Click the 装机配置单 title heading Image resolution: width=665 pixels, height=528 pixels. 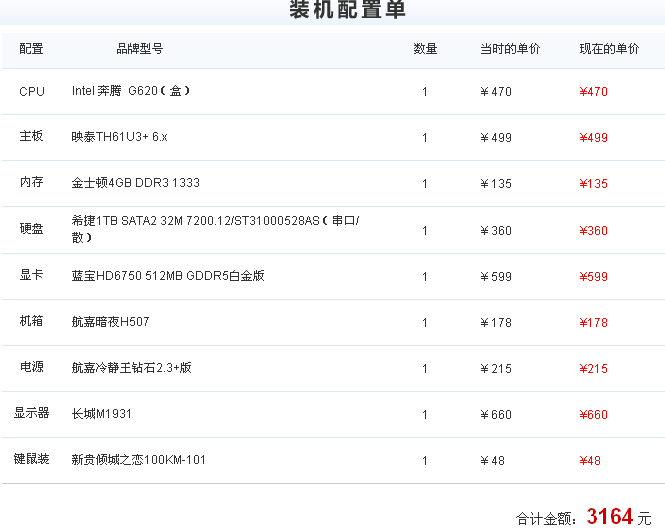coord(347,9)
